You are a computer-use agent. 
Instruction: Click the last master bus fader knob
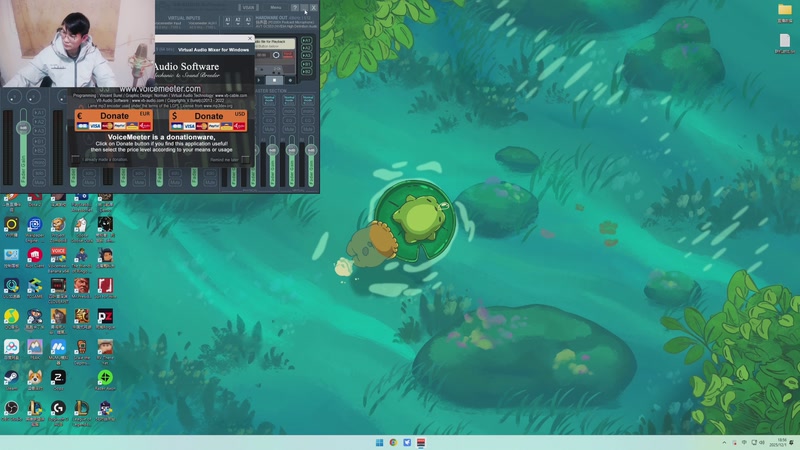311,150
